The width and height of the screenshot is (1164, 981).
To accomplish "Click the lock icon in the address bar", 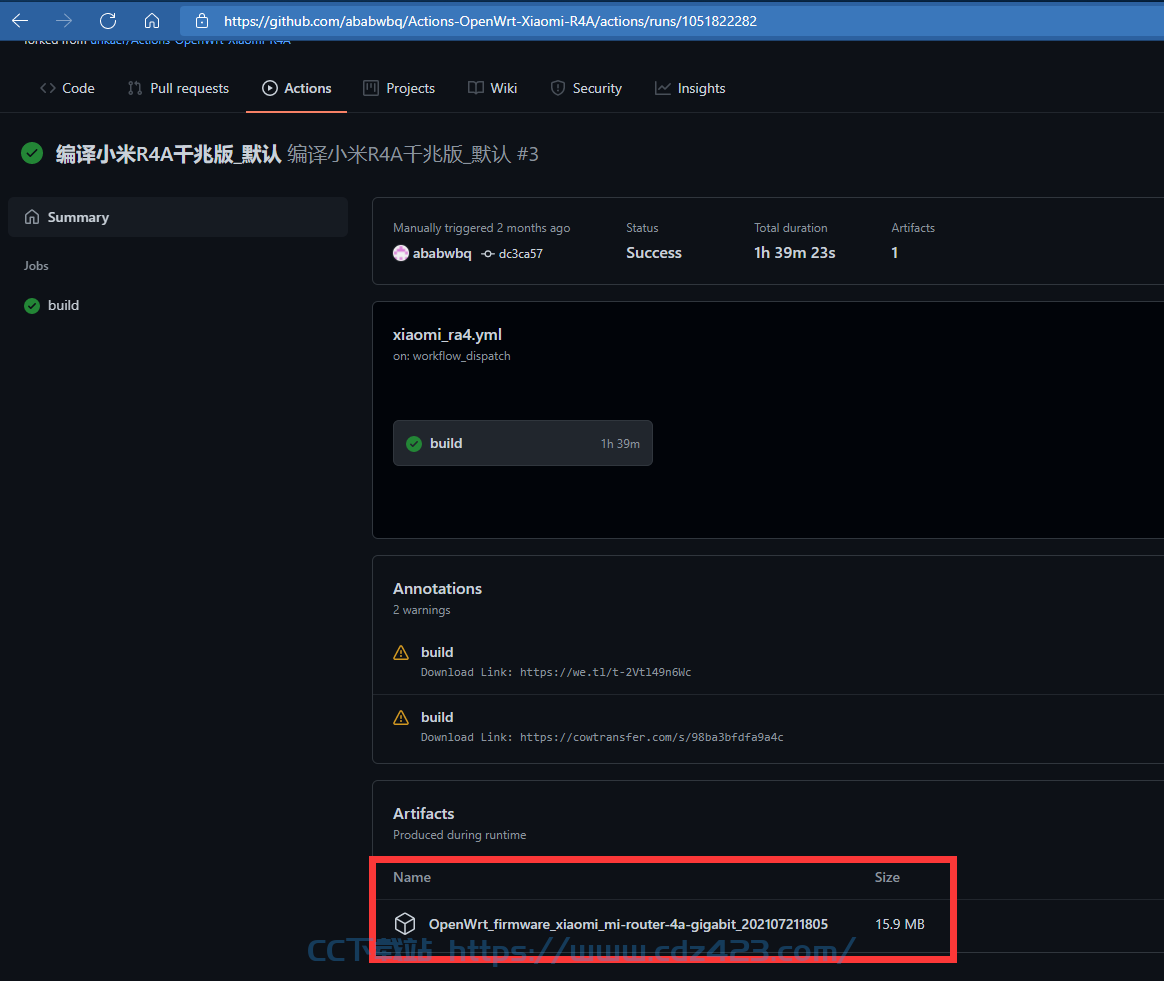I will pyautogui.click(x=202, y=21).
